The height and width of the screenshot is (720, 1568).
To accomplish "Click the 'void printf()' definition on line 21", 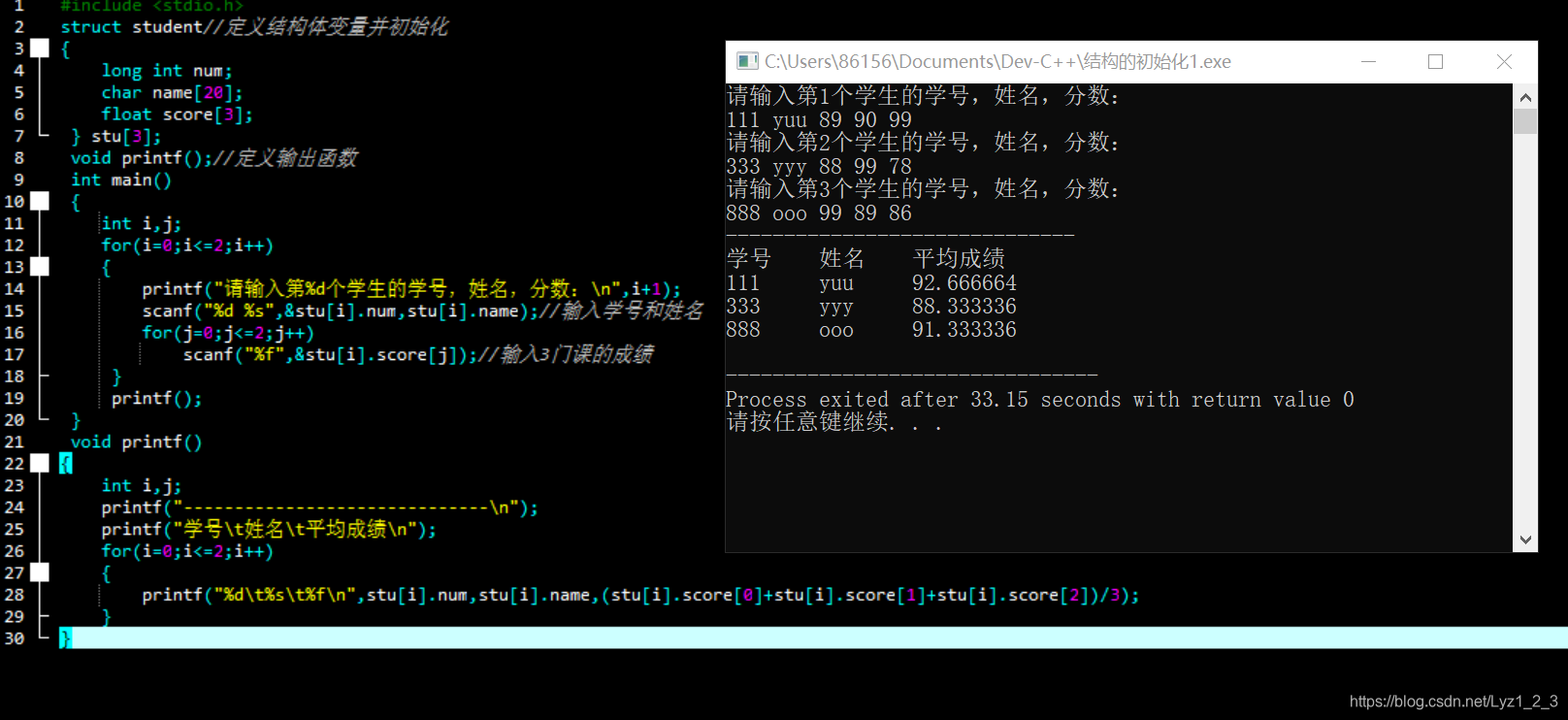I will [x=136, y=442].
